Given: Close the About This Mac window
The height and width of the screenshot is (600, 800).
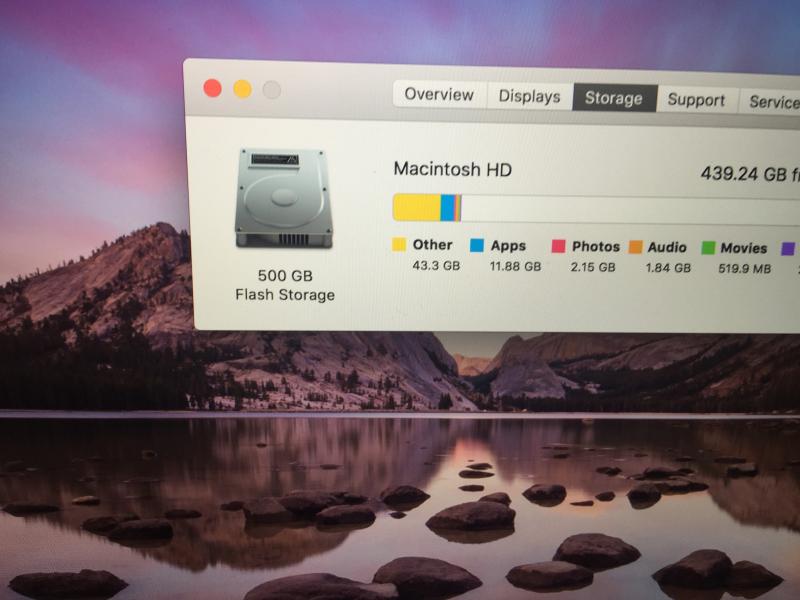Looking at the screenshot, I should [212, 88].
